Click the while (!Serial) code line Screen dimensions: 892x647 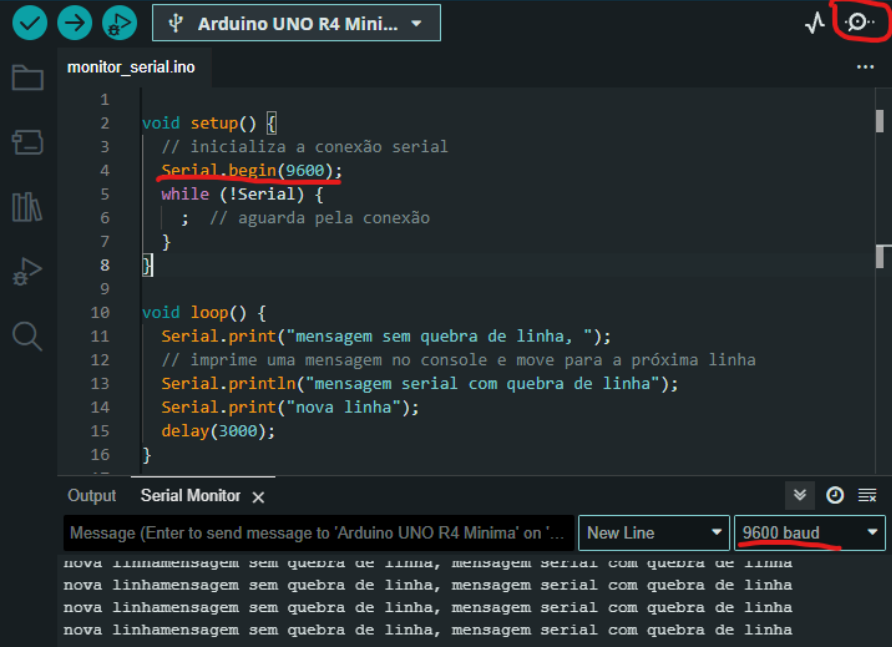pos(242,194)
